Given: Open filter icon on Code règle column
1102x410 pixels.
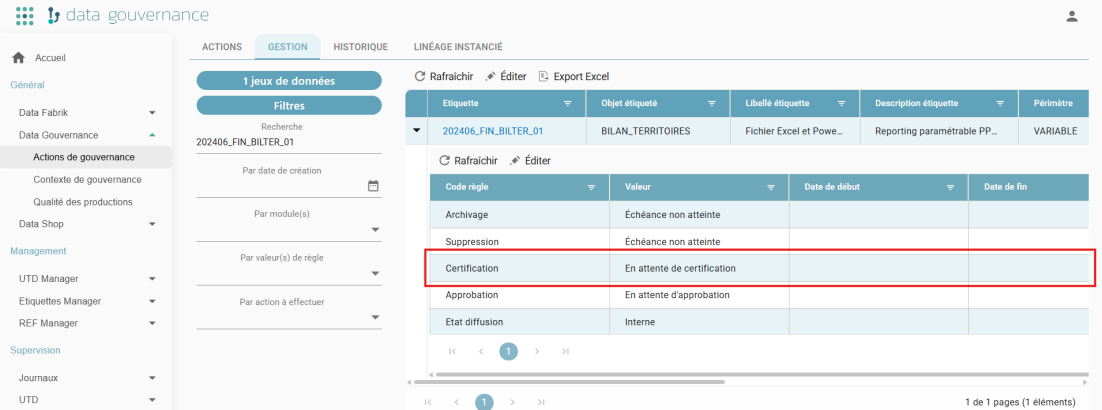Looking at the screenshot, I should (591, 188).
